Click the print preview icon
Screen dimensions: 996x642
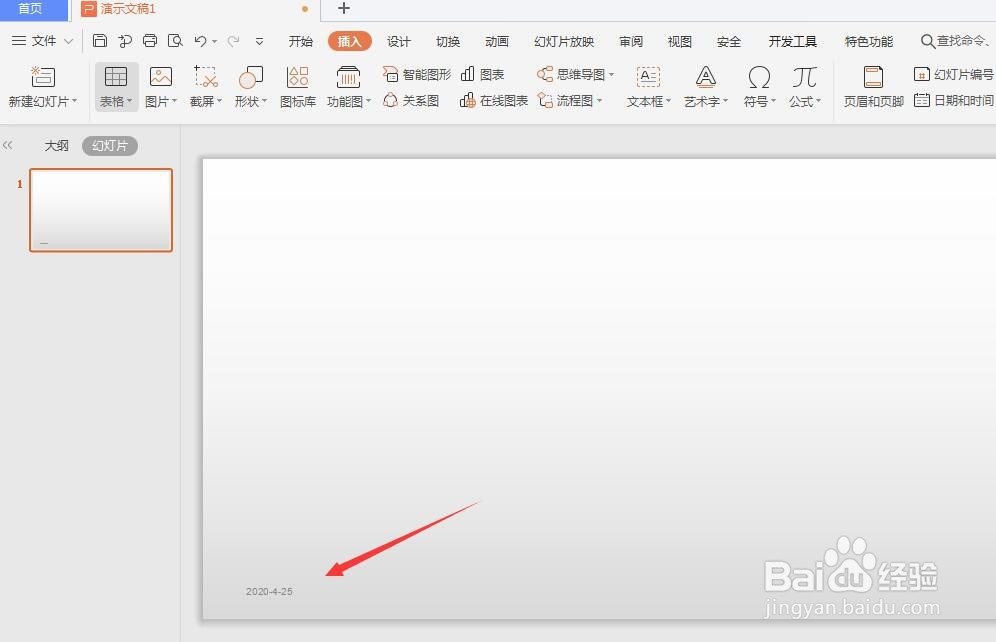click(175, 41)
